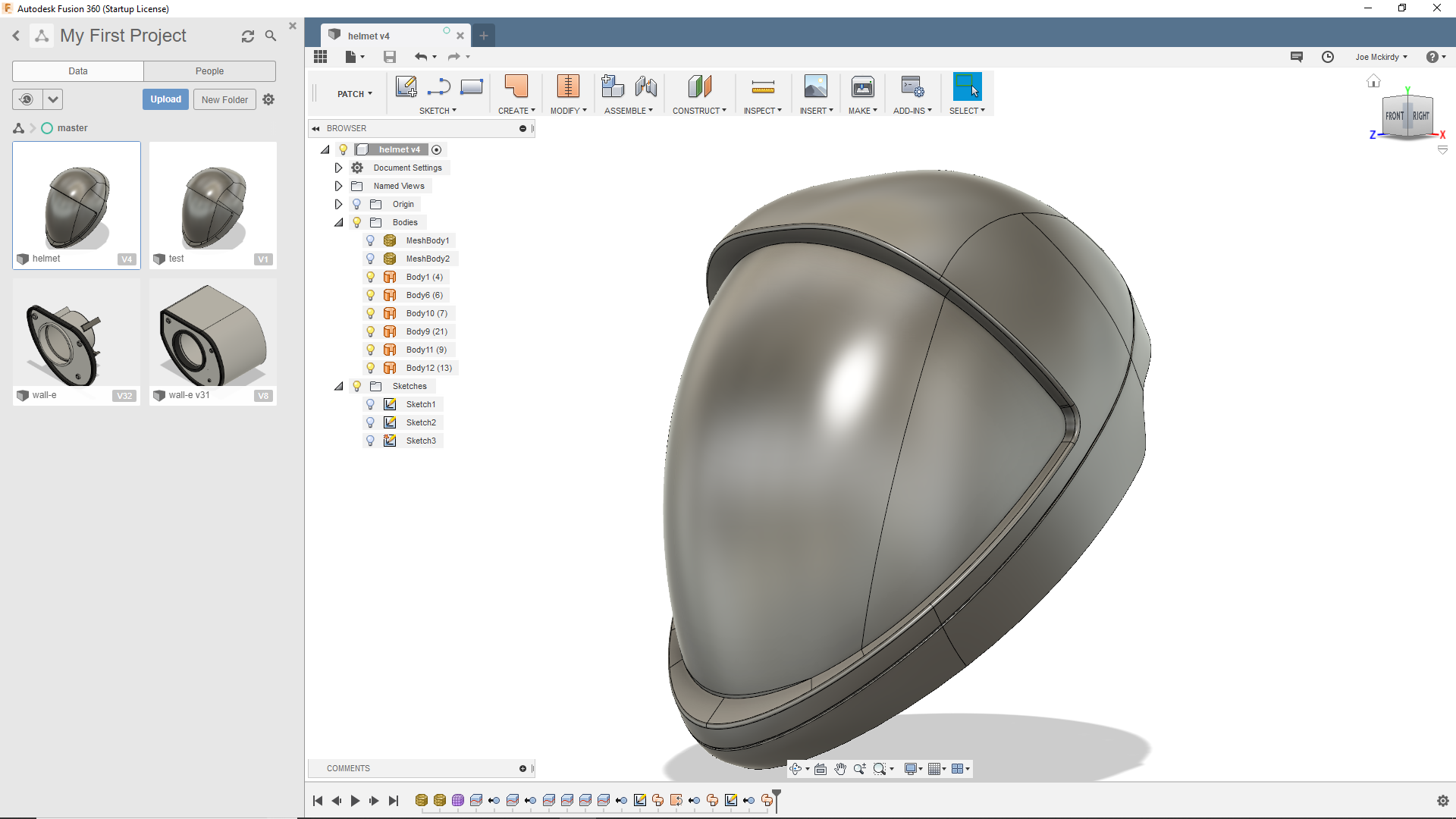Open the data panel grid icon
1456x819 pixels.
tap(320, 57)
